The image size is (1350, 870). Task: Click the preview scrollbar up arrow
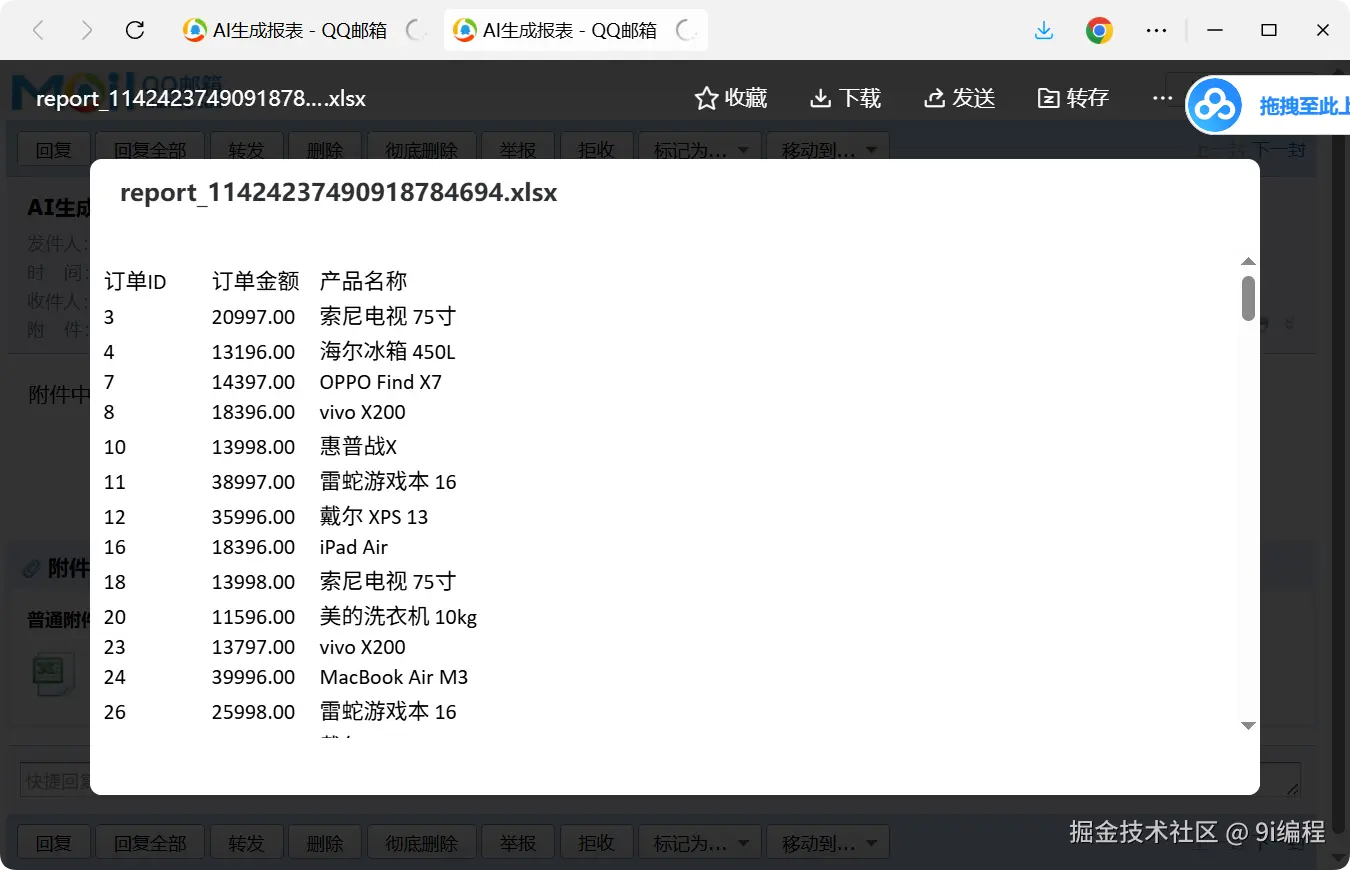tap(1248, 262)
